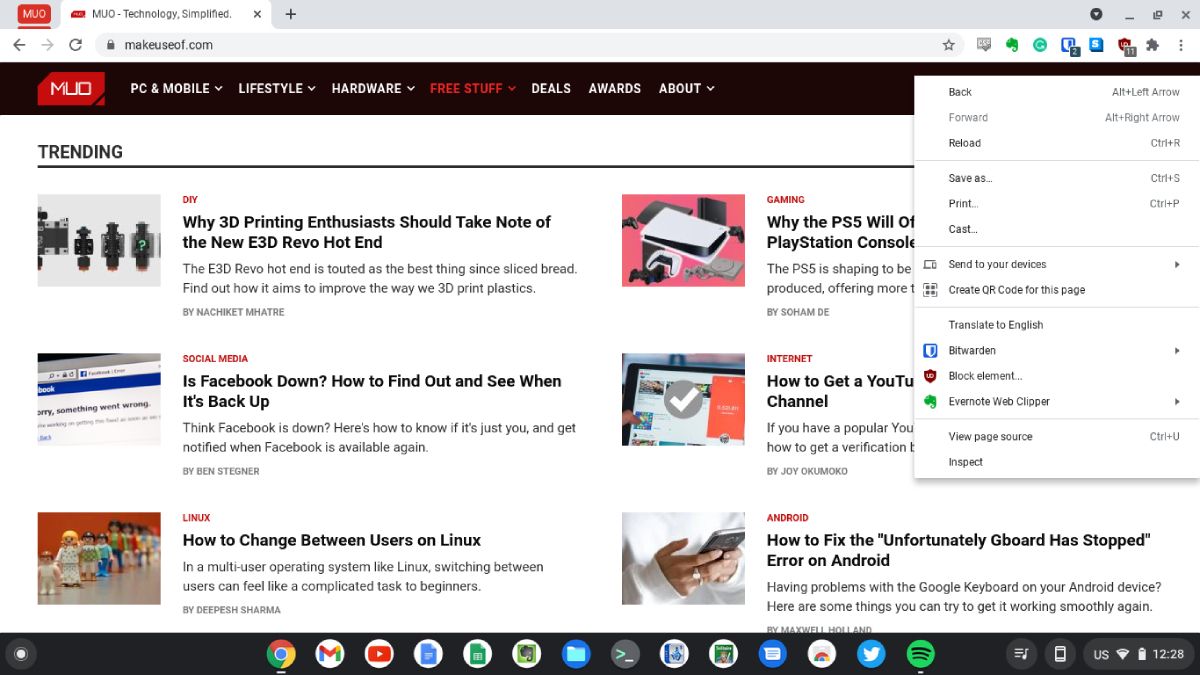Click the browser back arrow button
The image size is (1200, 675).
click(x=19, y=45)
